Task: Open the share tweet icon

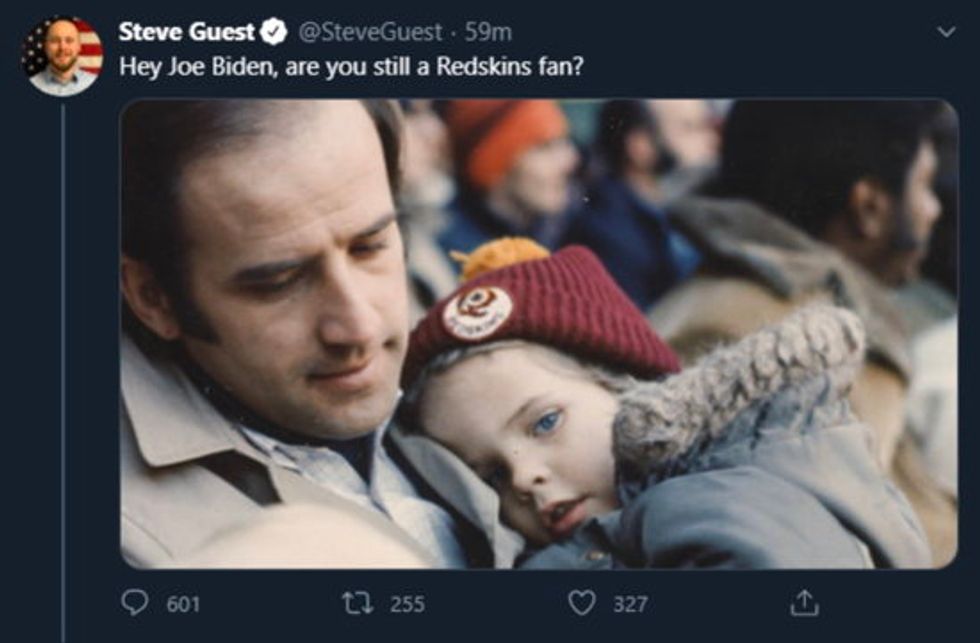Action: pos(803,603)
